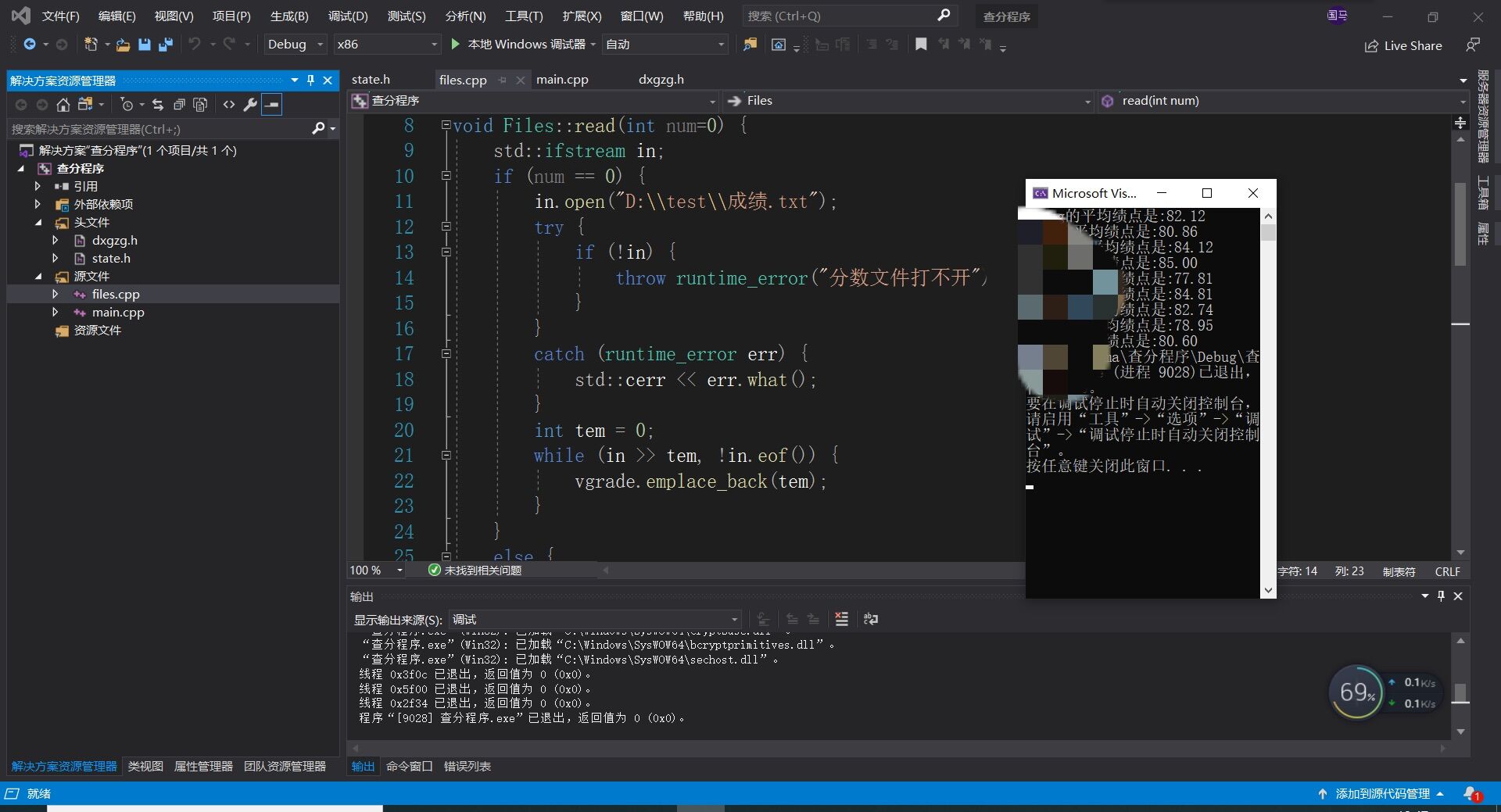The width and height of the screenshot is (1501, 812).
Task: Pin the Solution Explorer panel
Action: pos(310,80)
